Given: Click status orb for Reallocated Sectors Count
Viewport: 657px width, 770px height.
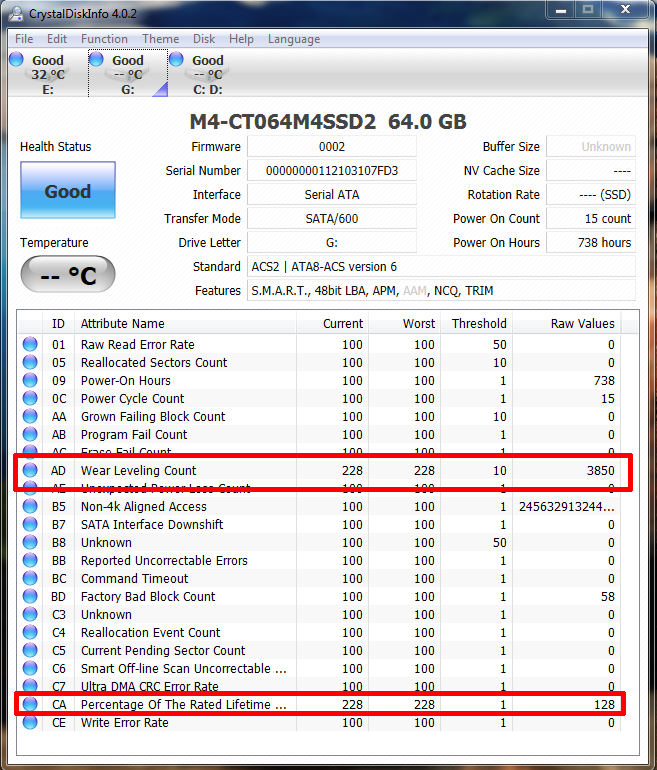Looking at the screenshot, I should pos(30,362).
